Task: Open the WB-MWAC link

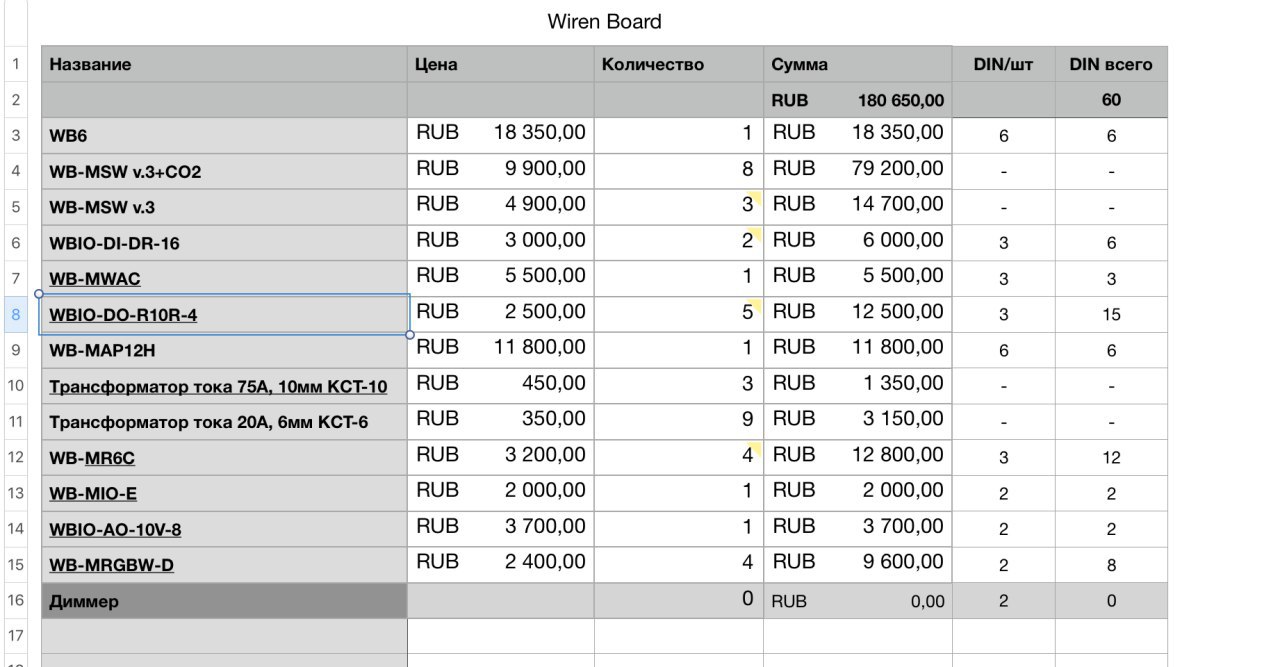Action: coord(95,279)
